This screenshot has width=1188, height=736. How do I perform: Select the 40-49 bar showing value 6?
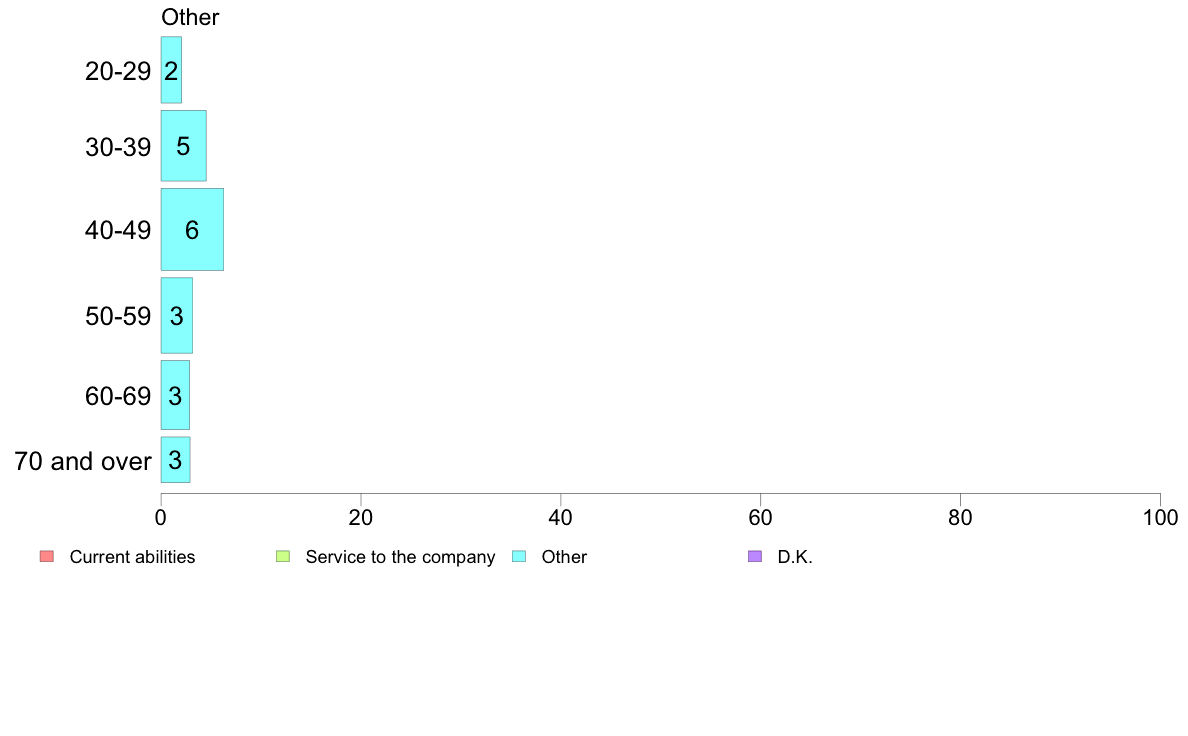tap(192, 229)
